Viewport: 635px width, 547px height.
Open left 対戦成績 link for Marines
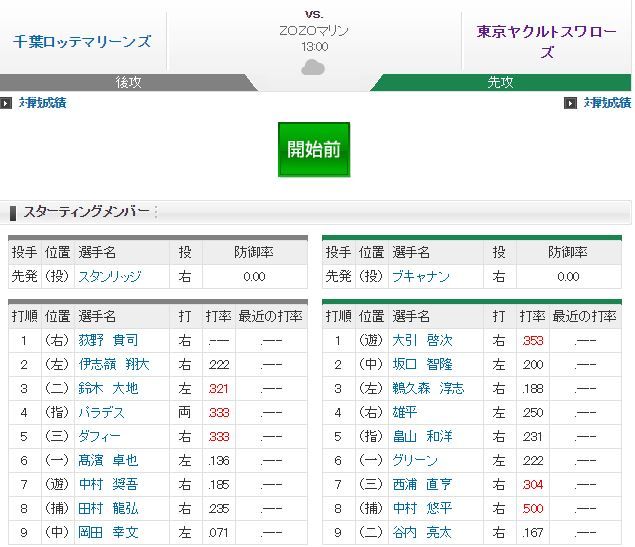click(43, 103)
